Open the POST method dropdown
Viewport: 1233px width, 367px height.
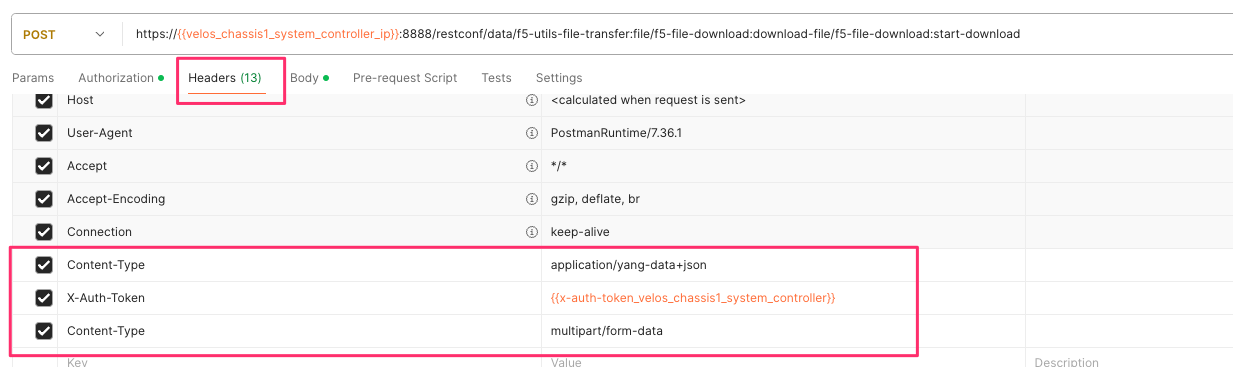pos(63,34)
